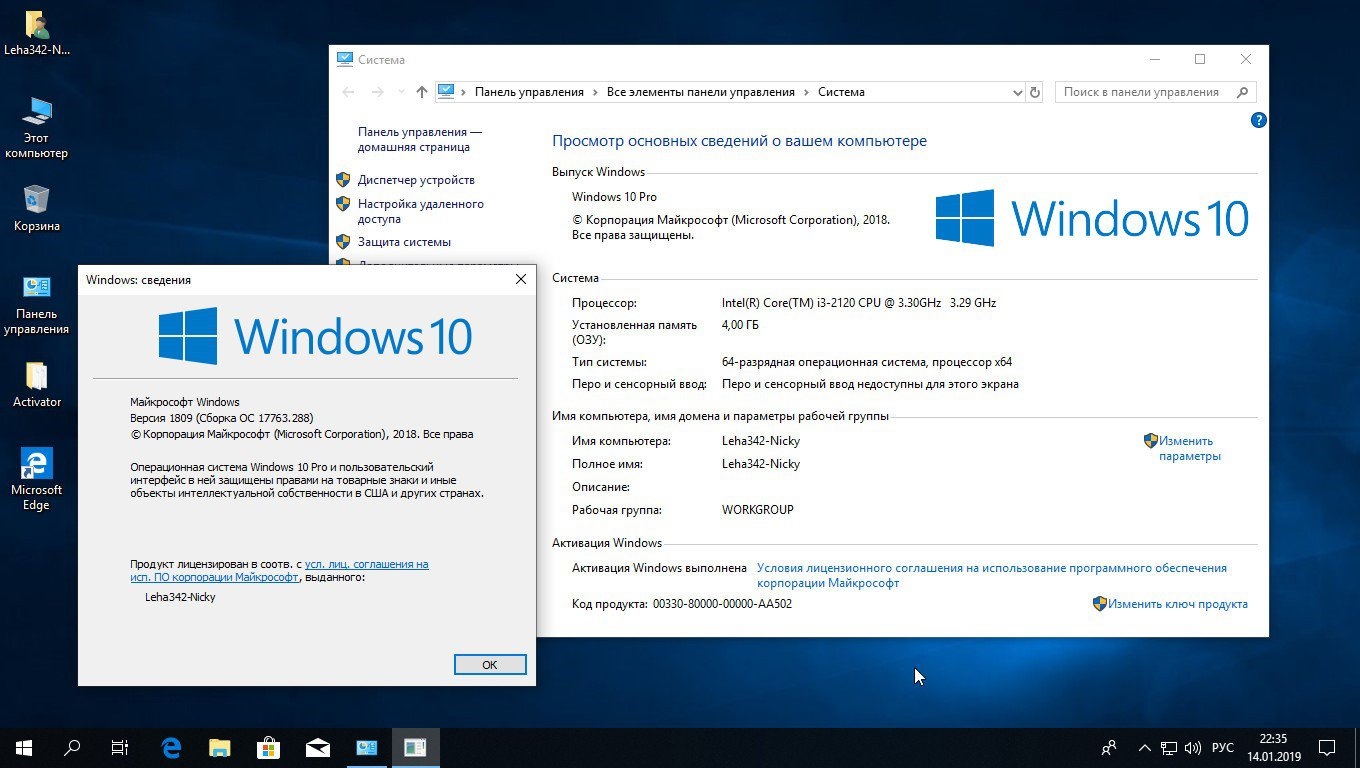Image resolution: width=1360 pixels, height=768 pixels.
Task: Refresh the Система window
Action: (x=1035, y=92)
